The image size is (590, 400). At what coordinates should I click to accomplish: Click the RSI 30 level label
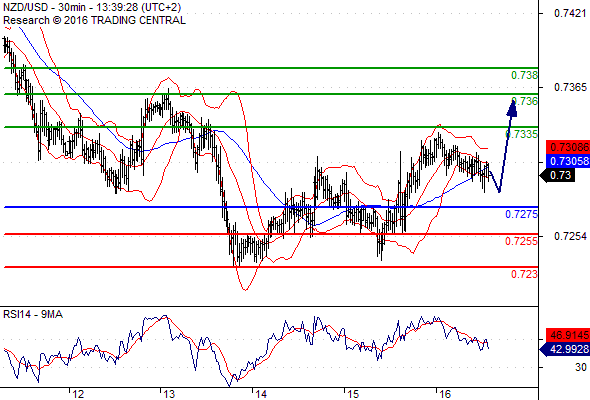coord(581,367)
